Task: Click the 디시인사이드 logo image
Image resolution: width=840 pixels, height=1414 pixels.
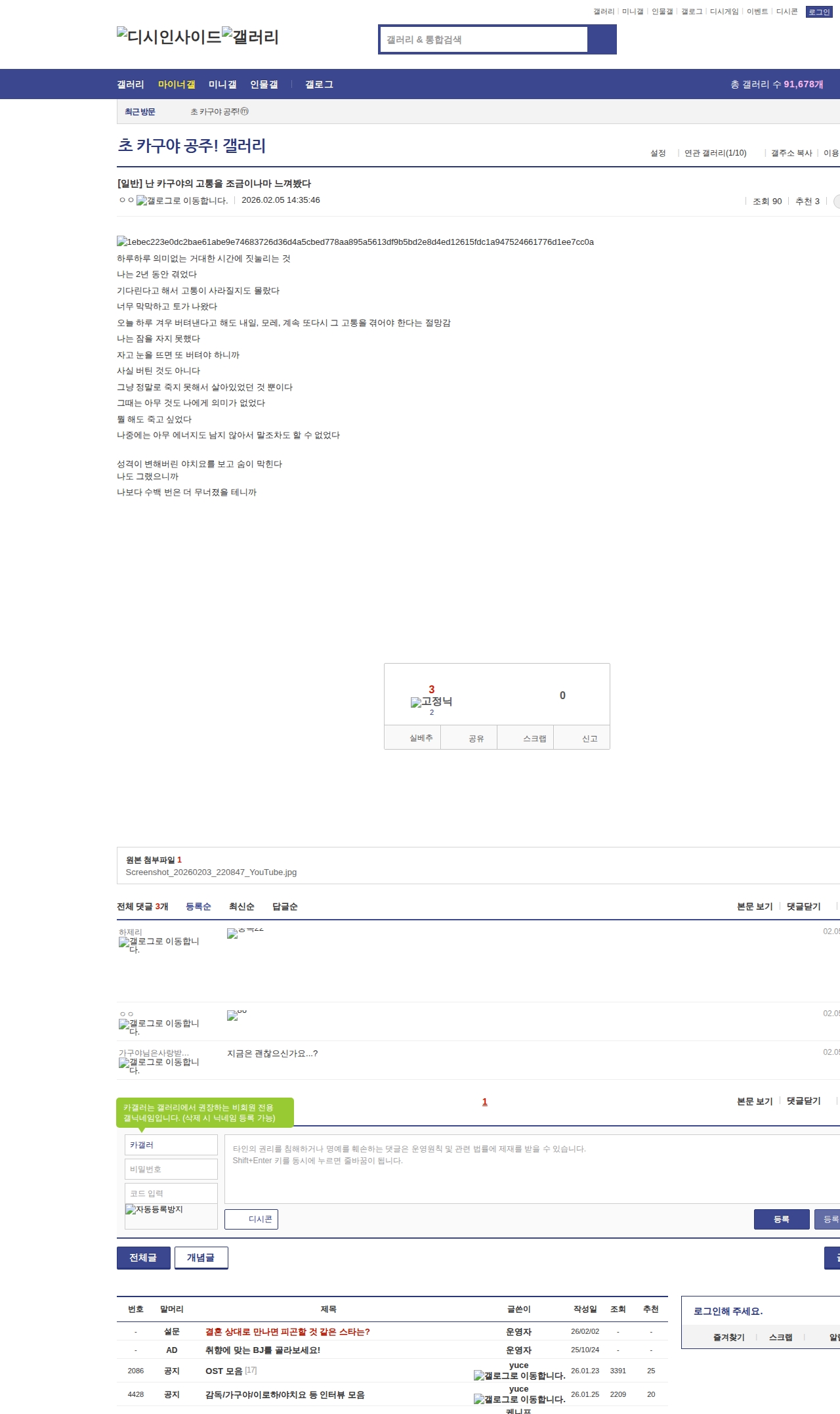Action: coord(169,37)
